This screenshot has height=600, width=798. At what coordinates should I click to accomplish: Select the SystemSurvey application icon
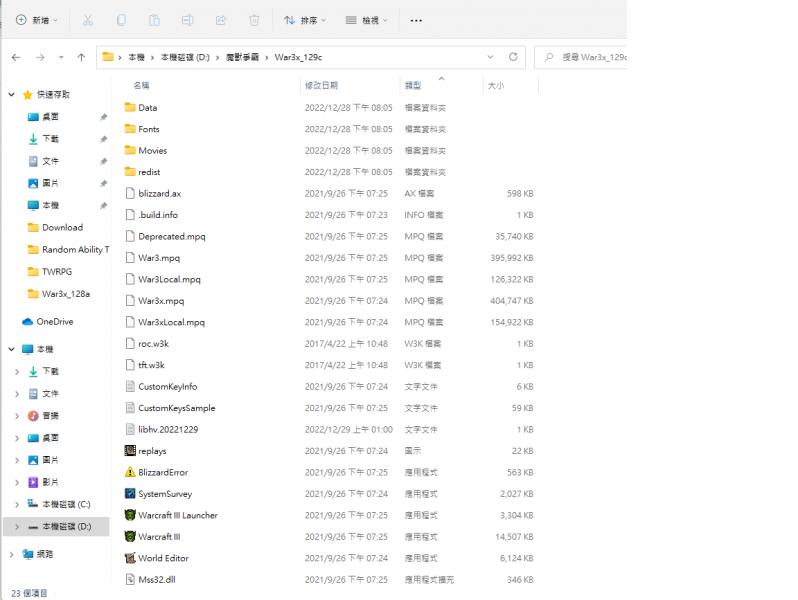pos(130,494)
